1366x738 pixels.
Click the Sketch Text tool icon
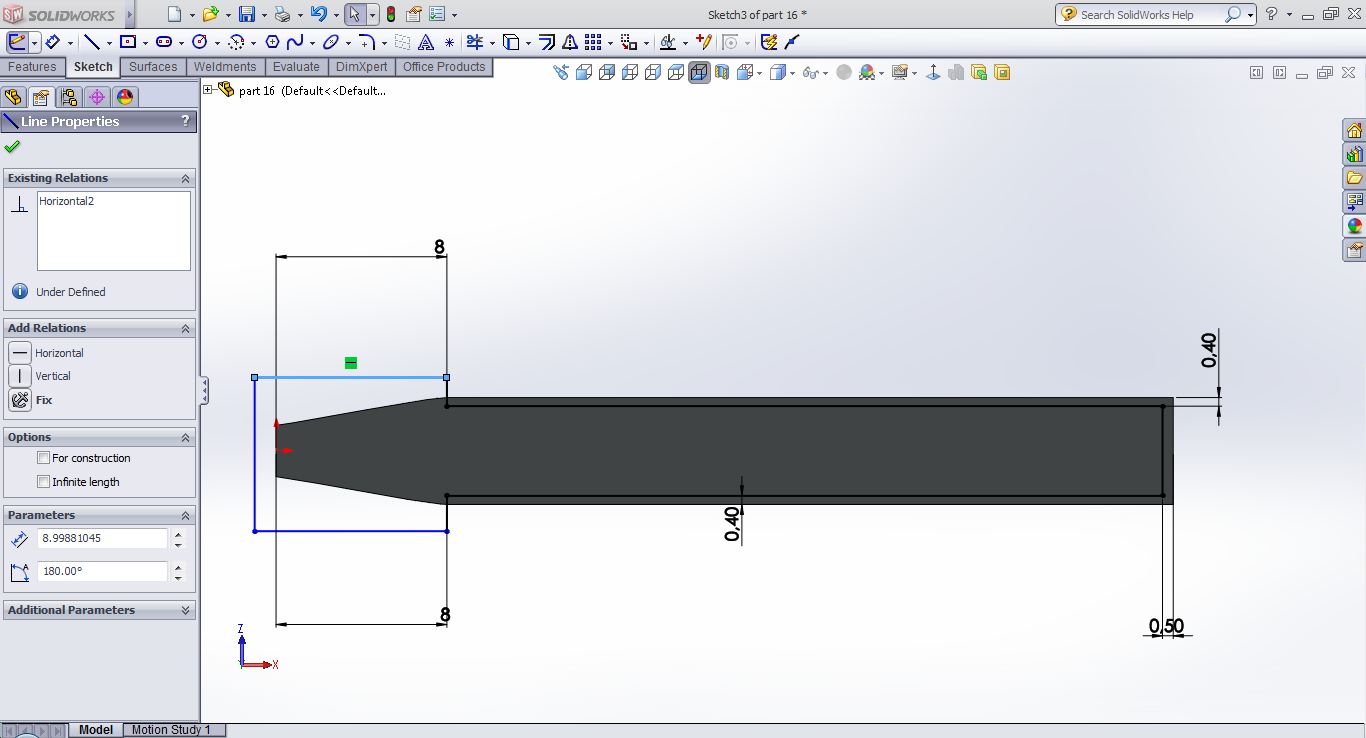pos(426,42)
